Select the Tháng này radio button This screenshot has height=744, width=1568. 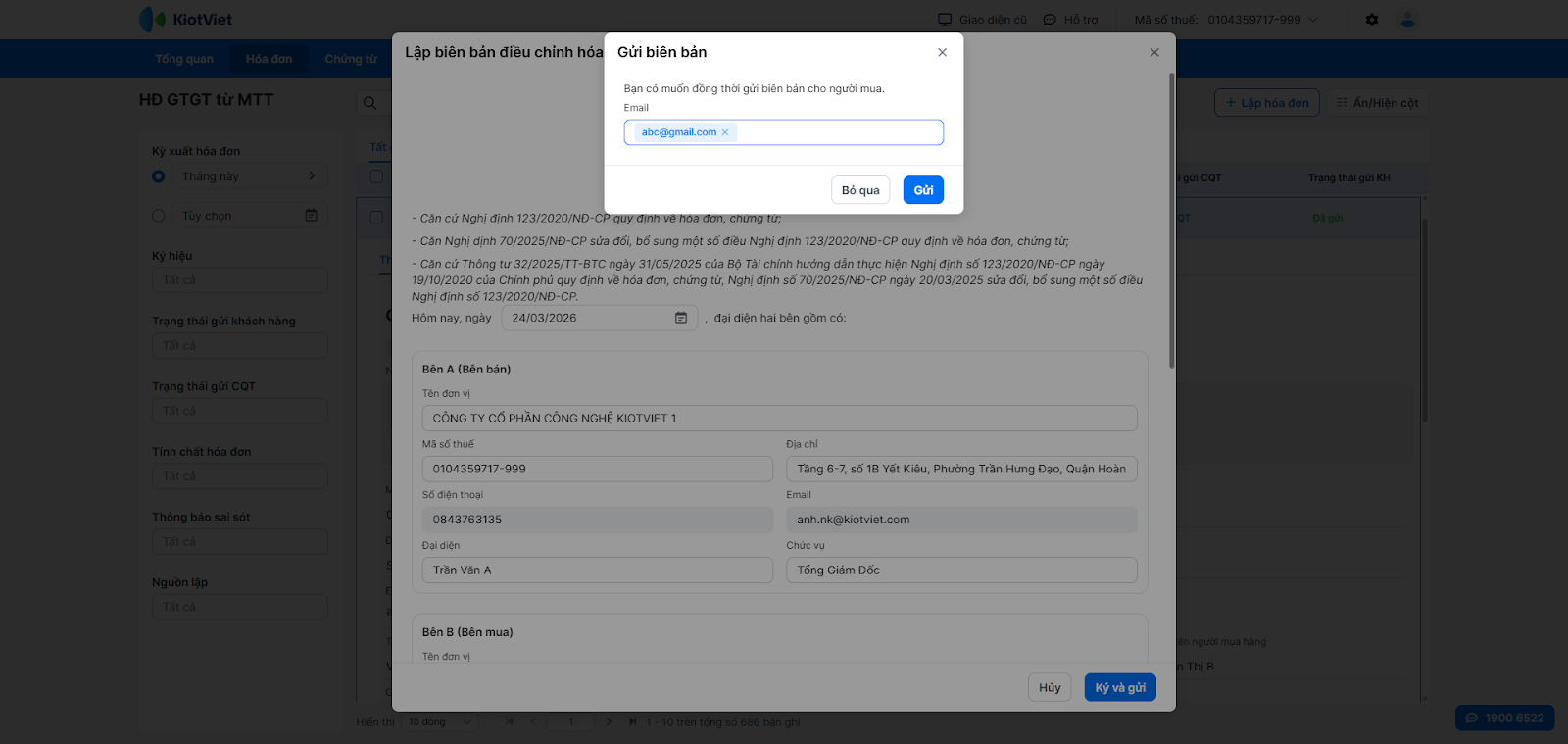[159, 176]
